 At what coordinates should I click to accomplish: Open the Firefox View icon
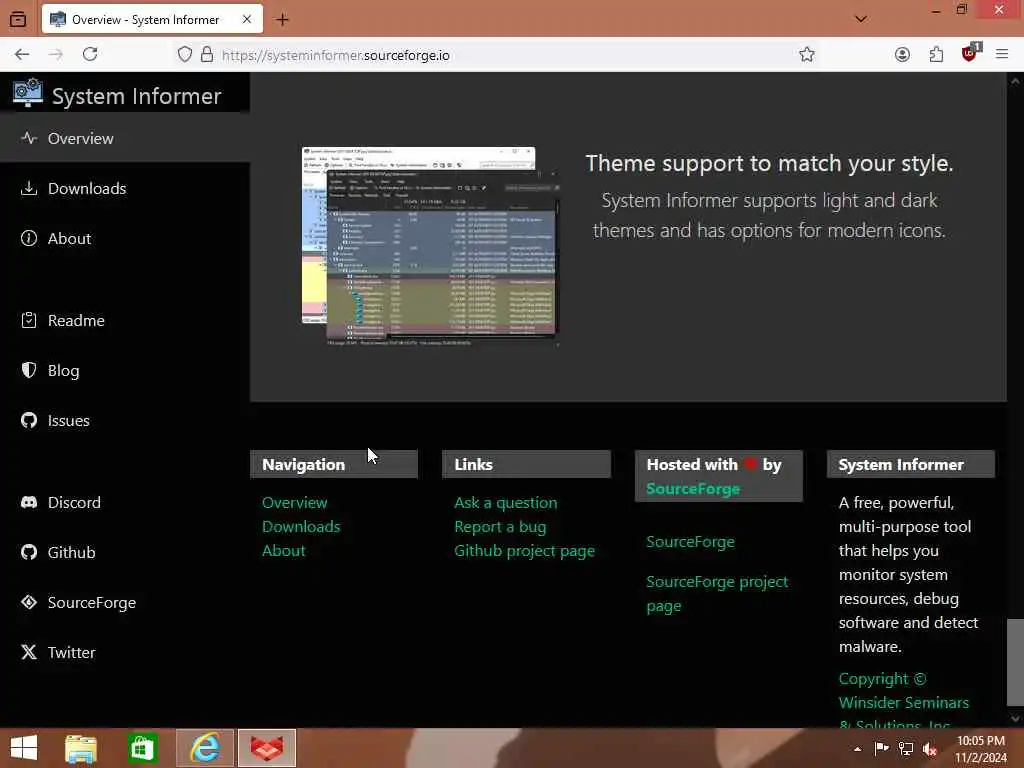(x=18, y=19)
